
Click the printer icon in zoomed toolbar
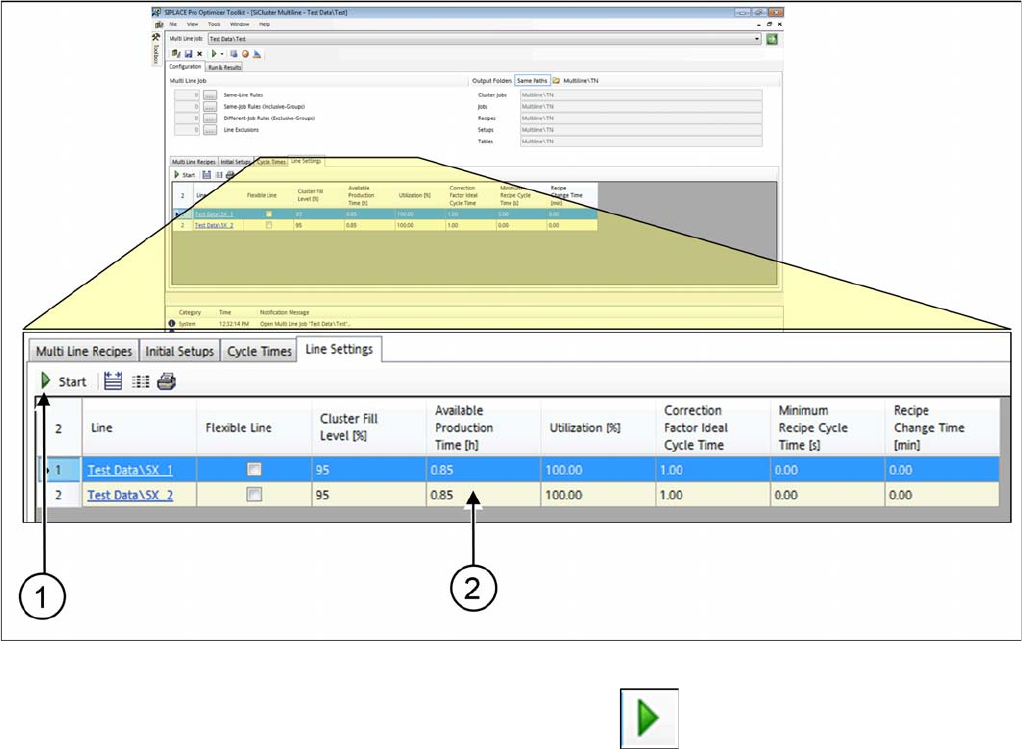point(166,381)
